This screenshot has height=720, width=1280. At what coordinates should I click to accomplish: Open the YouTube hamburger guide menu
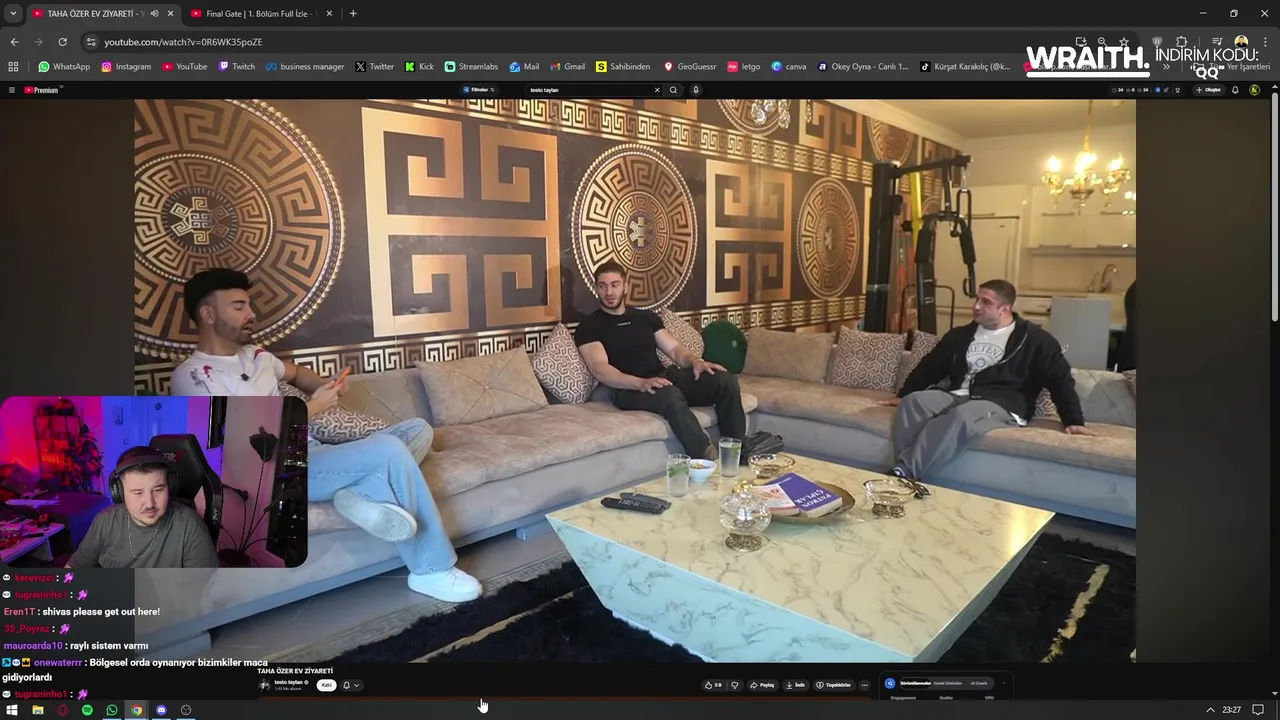click(x=12, y=90)
